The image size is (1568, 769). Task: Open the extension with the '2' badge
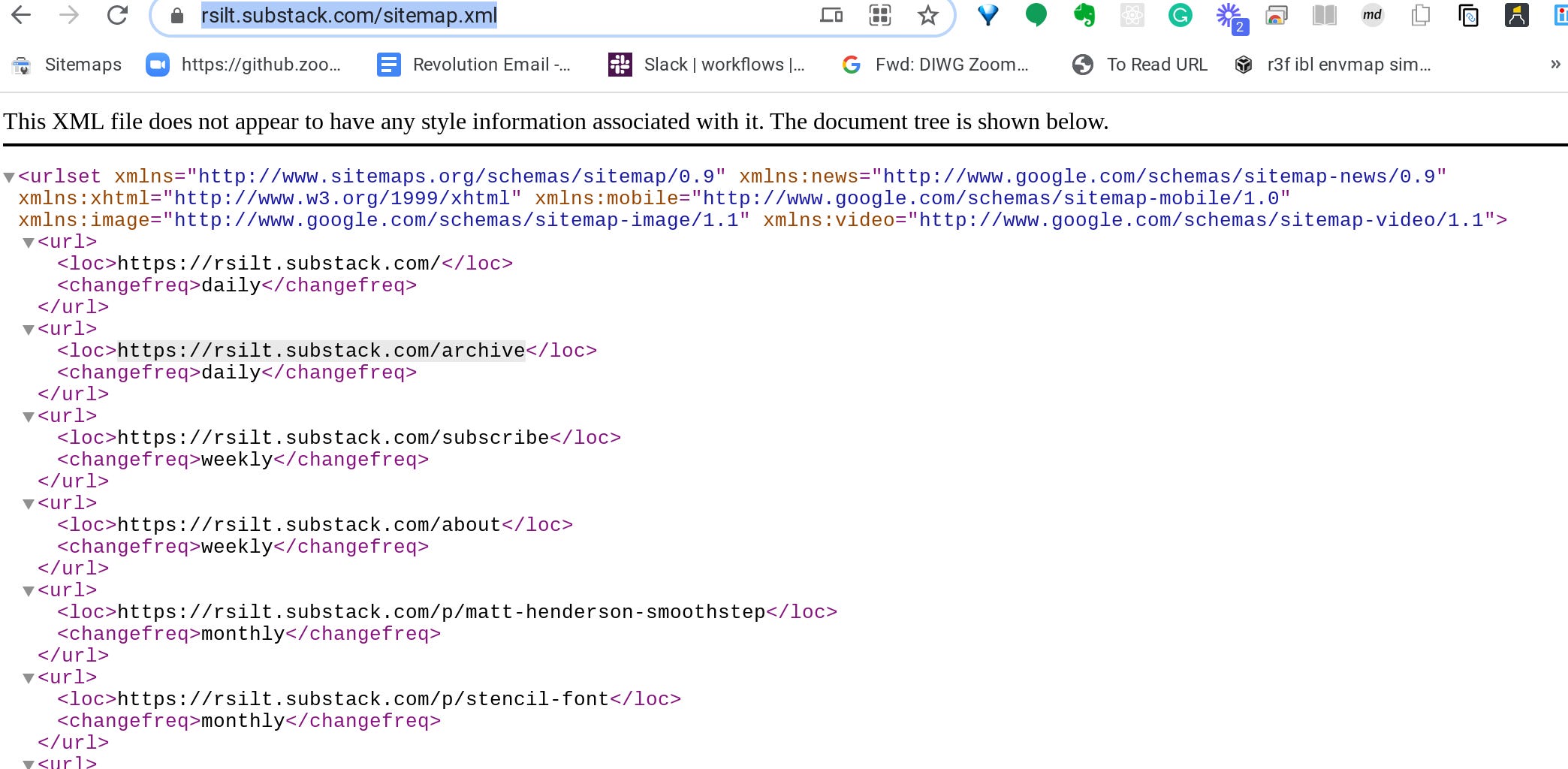pyautogui.click(x=1228, y=14)
